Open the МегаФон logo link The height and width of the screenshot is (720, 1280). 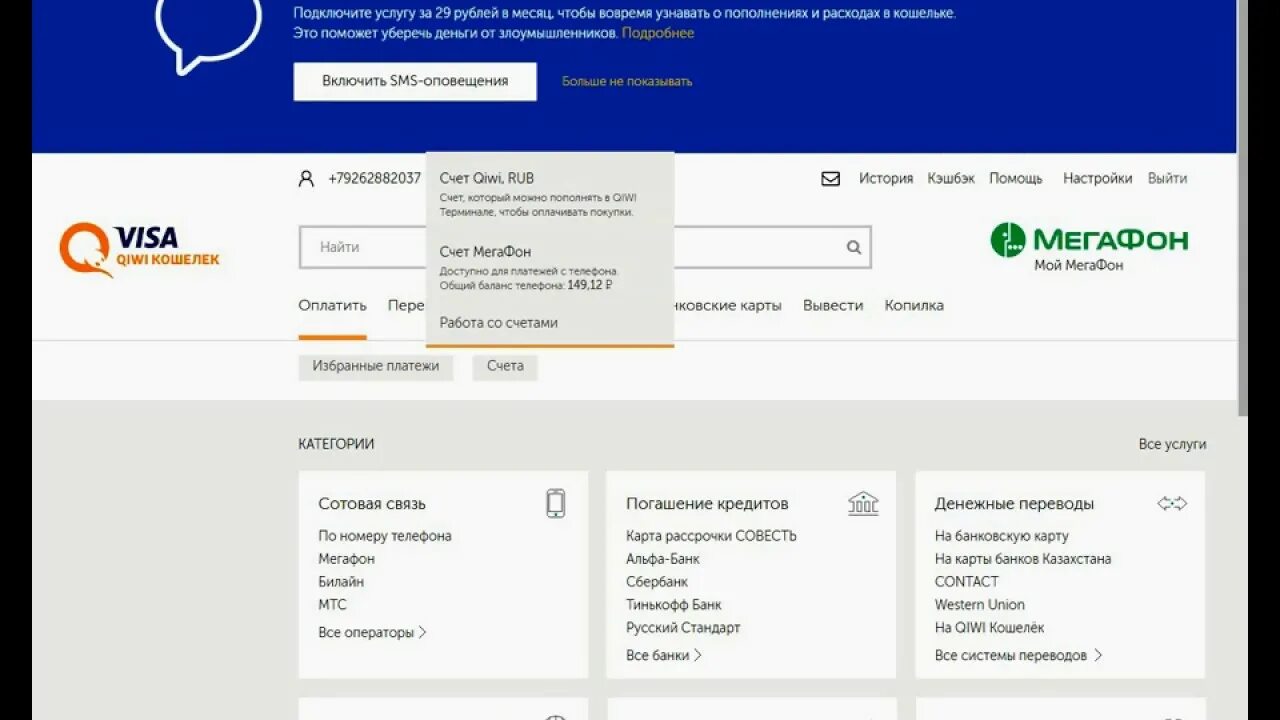point(1089,239)
